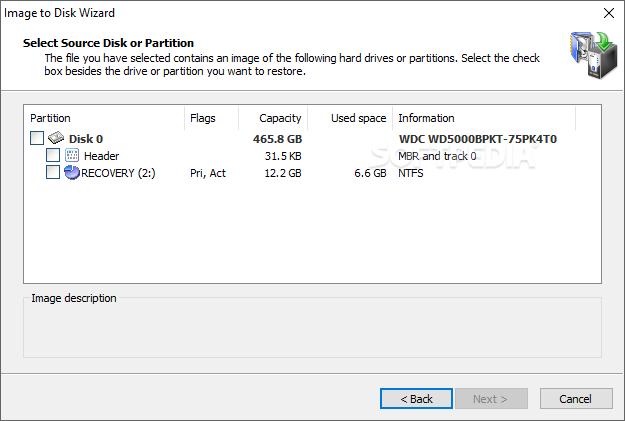
Task: Select the RECOVERY (2:) row label
Action: click(x=118, y=173)
